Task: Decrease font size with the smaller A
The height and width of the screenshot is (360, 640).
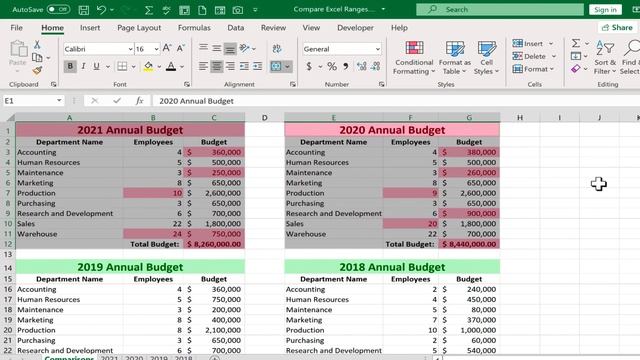Action: coord(180,49)
